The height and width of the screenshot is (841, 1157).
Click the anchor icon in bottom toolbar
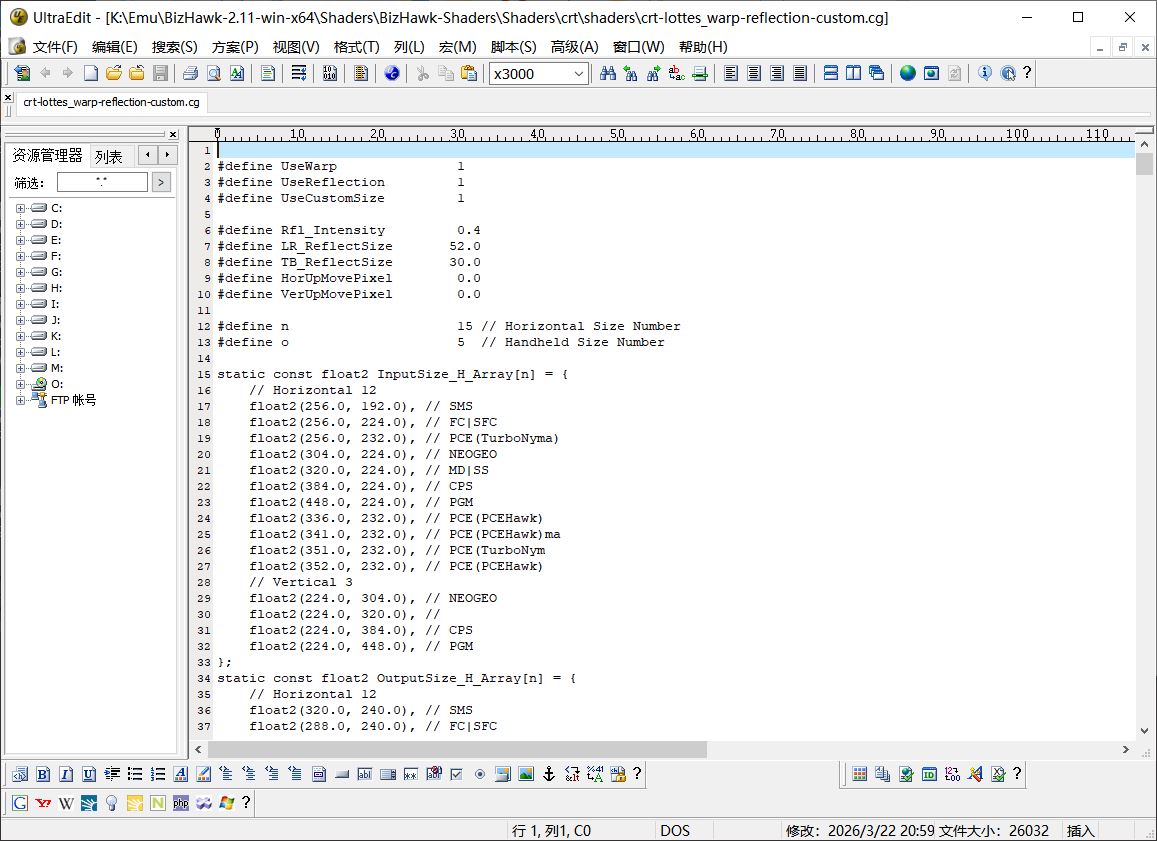pos(548,774)
